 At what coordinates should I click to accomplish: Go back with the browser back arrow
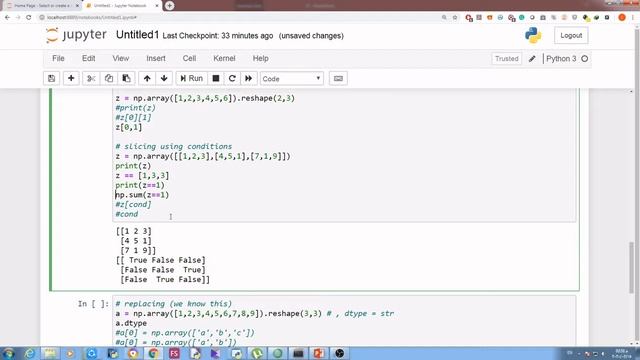pos(7,17)
